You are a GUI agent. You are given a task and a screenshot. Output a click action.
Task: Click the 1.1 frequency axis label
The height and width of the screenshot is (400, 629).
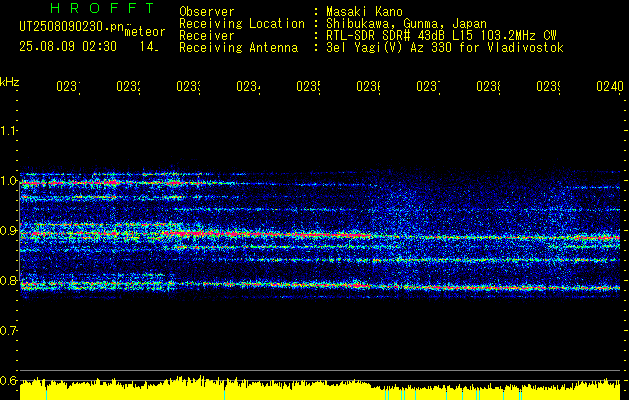pos(8,130)
